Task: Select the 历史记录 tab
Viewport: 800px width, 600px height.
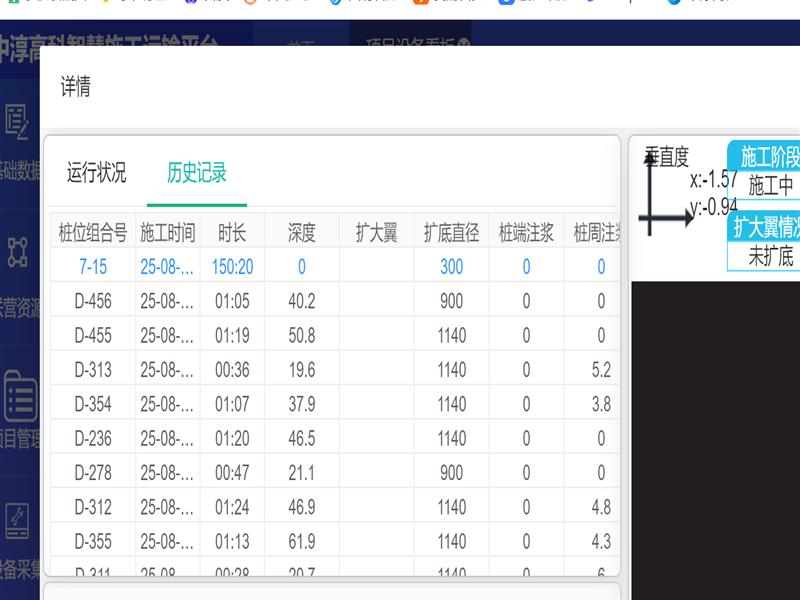Action: point(197,172)
